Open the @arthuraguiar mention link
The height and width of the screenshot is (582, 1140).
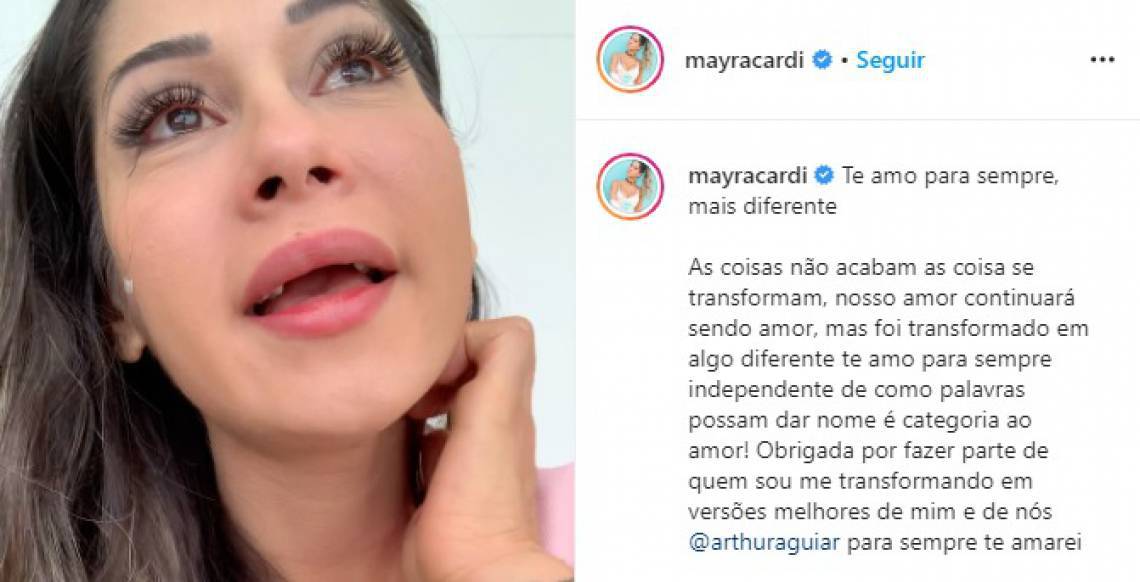coord(764,542)
